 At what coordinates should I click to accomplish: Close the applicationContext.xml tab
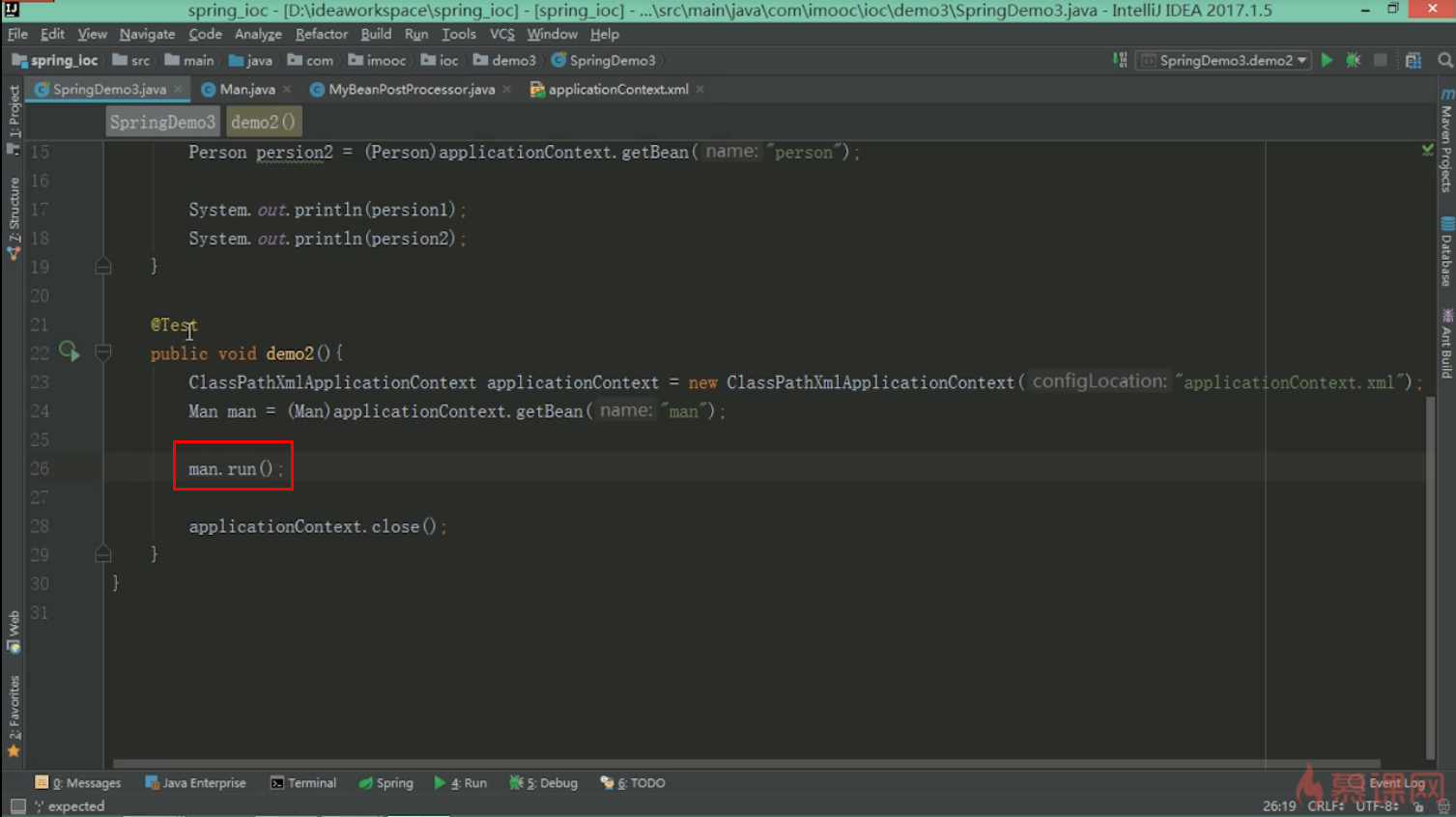700,89
